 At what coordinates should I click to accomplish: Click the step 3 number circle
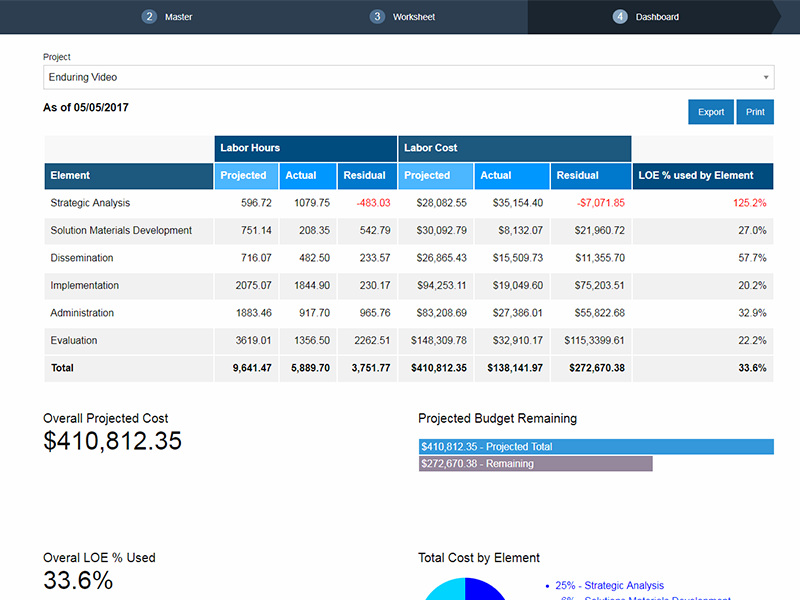377,17
